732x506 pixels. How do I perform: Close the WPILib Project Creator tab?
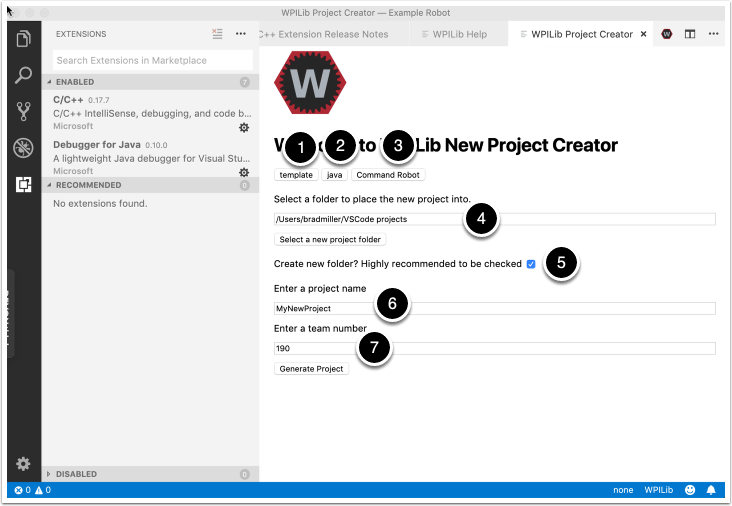coord(643,34)
